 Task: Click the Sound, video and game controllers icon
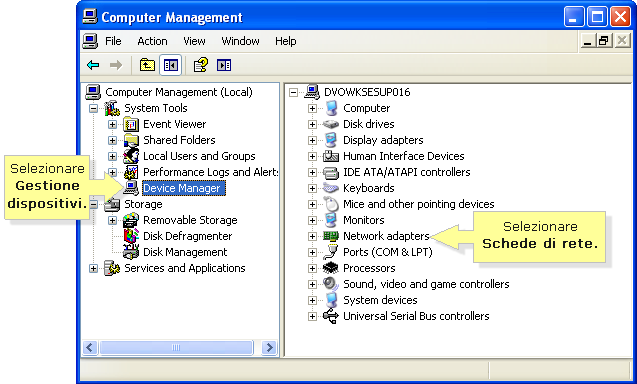click(x=331, y=284)
